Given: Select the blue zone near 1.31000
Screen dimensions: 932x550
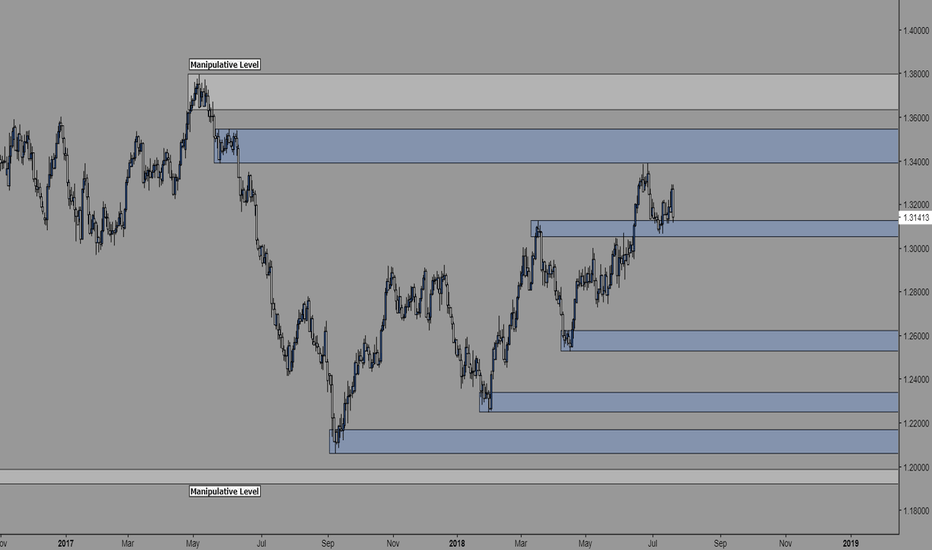Looking at the screenshot, I should (714, 229).
